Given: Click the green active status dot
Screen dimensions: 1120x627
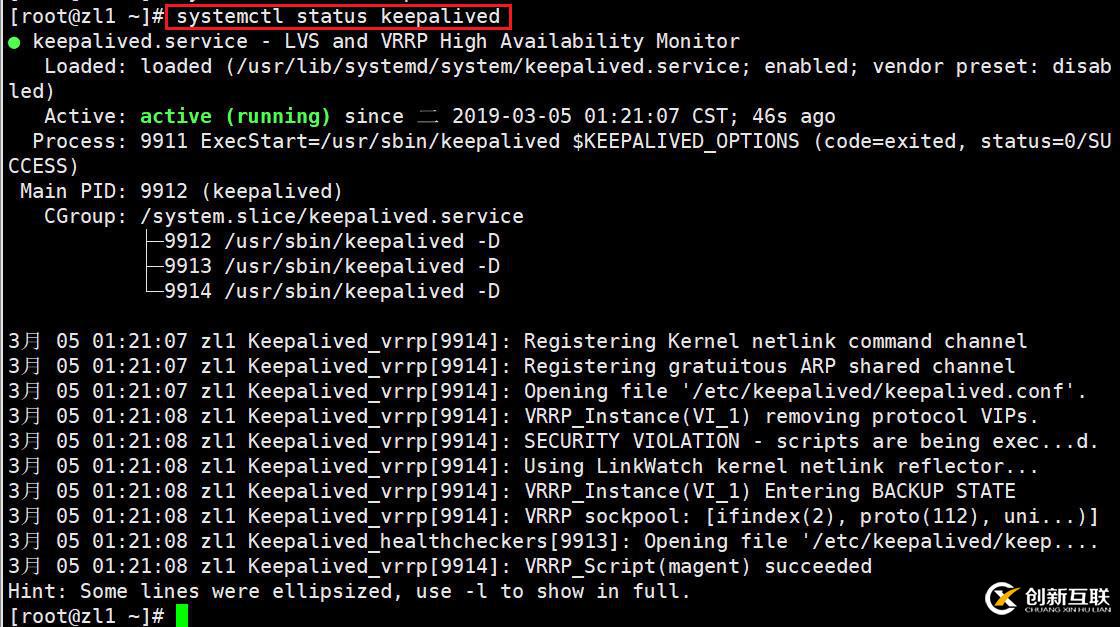Looking at the screenshot, I should [x=14, y=43].
